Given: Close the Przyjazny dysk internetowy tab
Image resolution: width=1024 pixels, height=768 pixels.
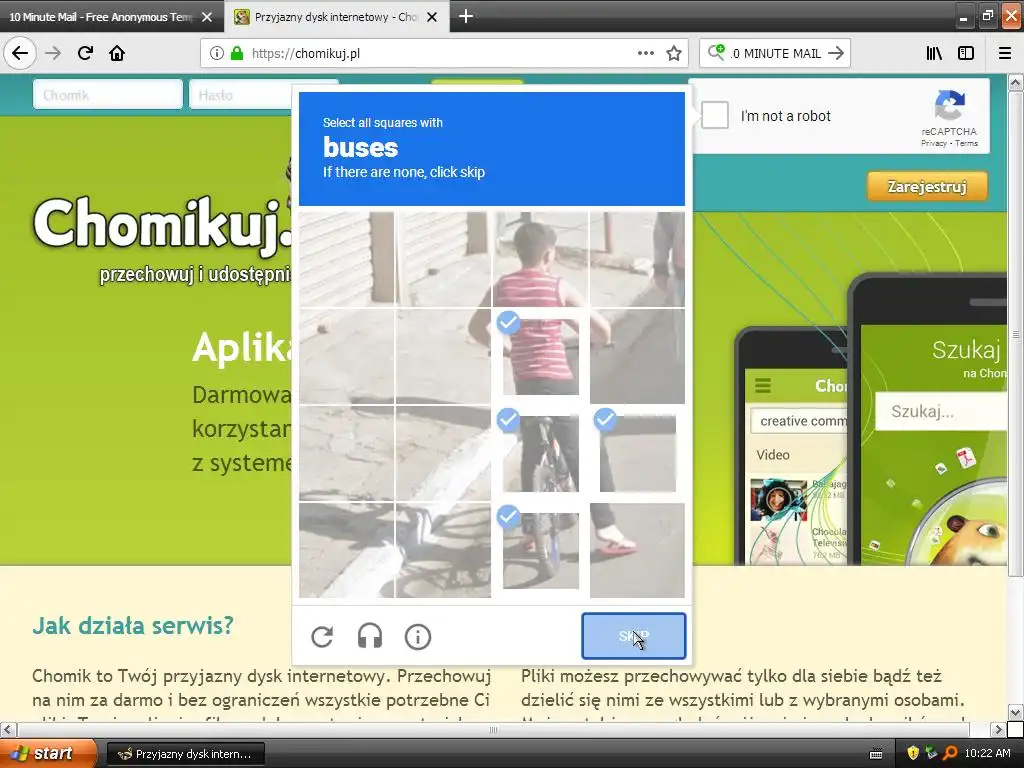Looking at the screenshot, I should point(432,17).
